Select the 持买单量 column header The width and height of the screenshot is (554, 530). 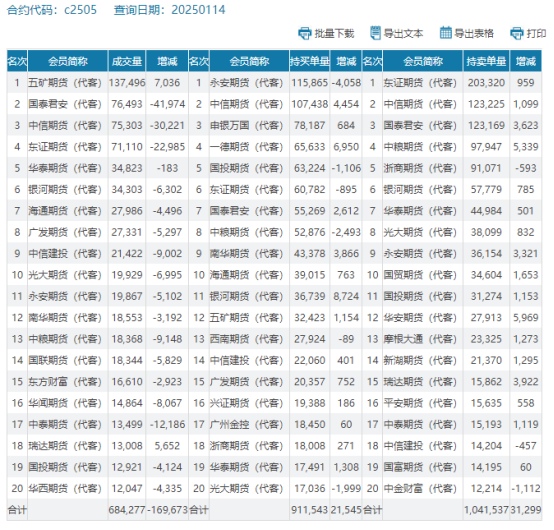click(310, 61)
